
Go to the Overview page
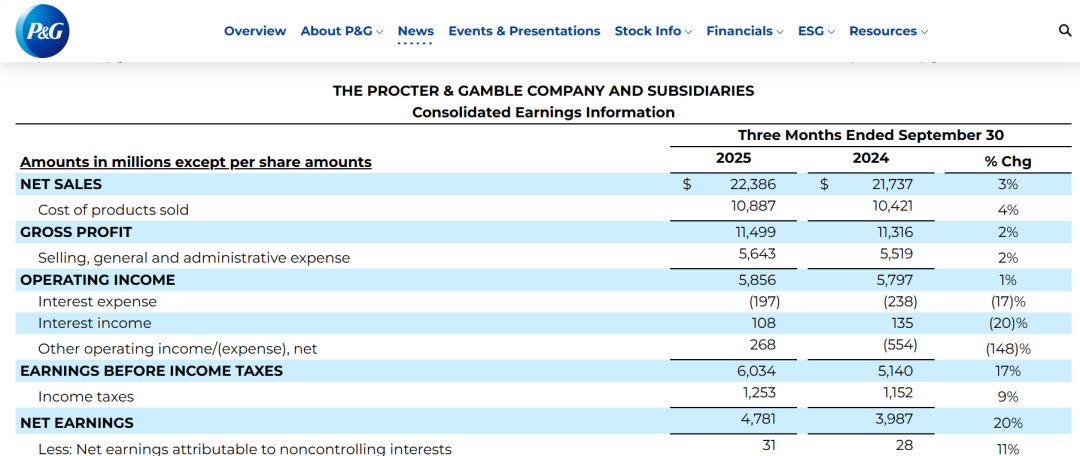coord(255,31)
